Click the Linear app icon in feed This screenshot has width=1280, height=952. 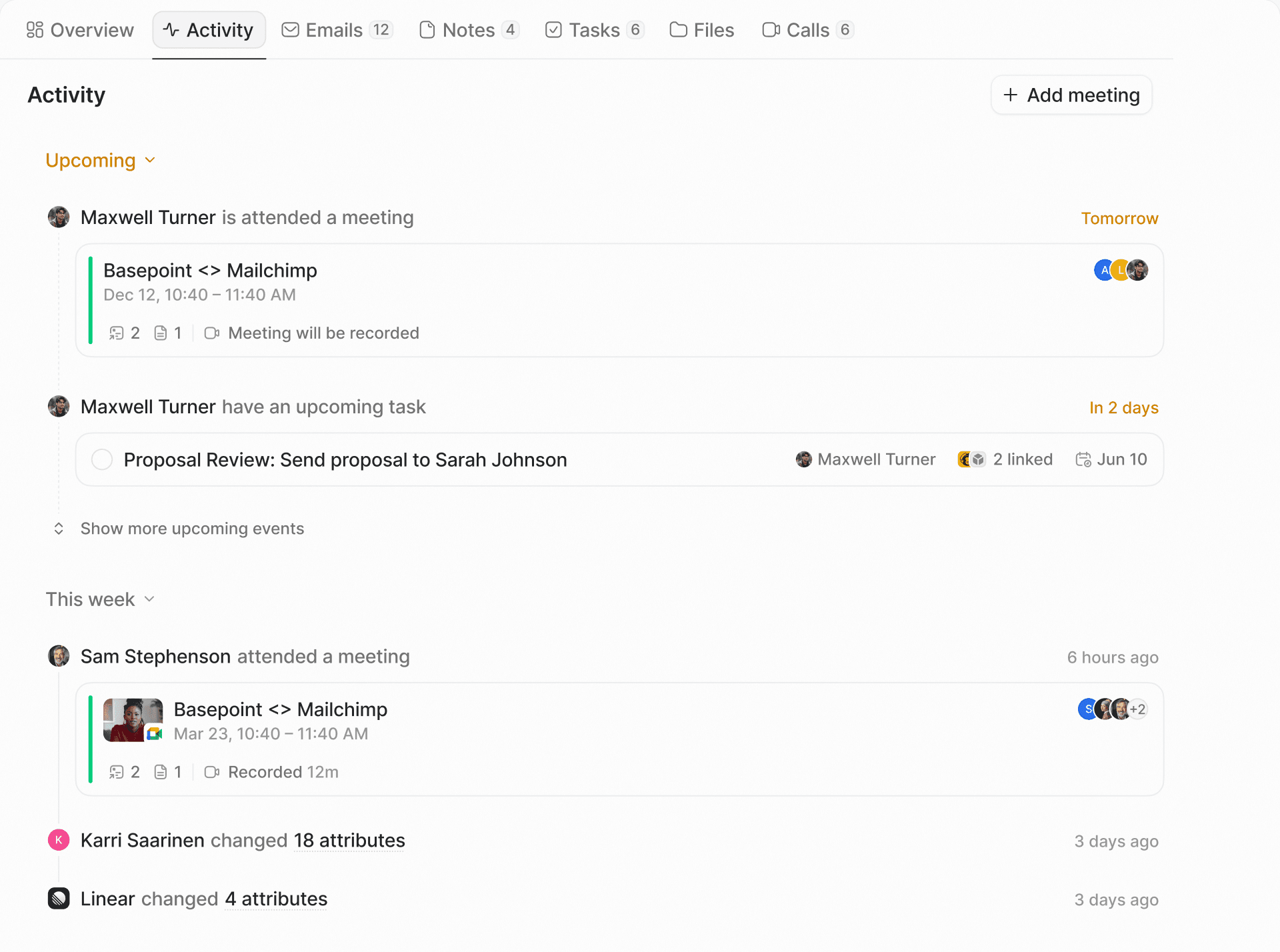59,899
